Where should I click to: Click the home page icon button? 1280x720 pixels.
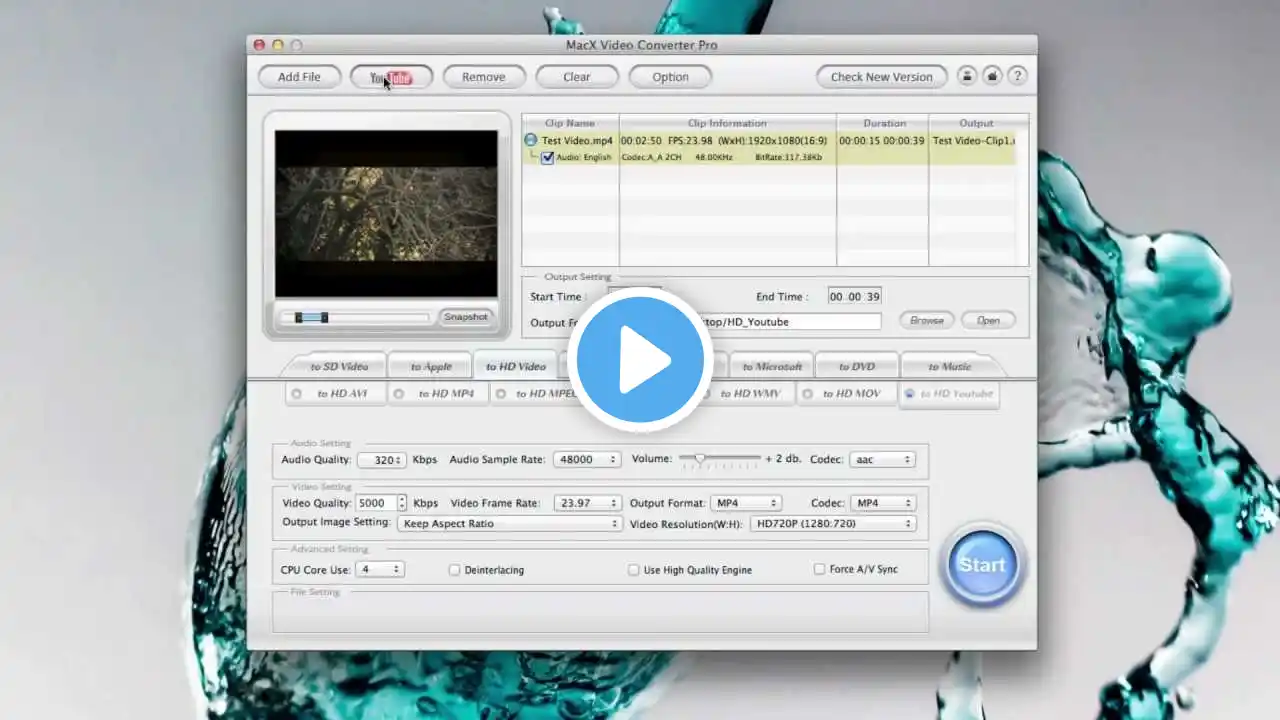992,76
